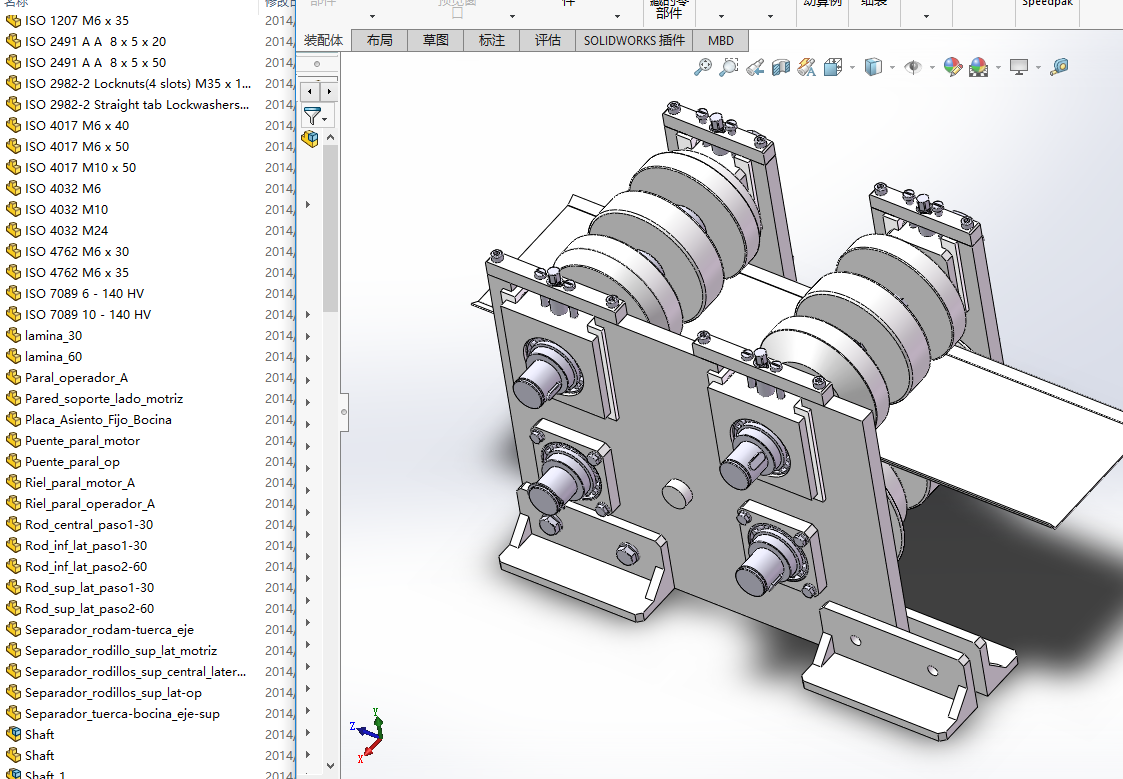
Task: Select the assembly icon atop the feature tree
Action: (310, 139)
